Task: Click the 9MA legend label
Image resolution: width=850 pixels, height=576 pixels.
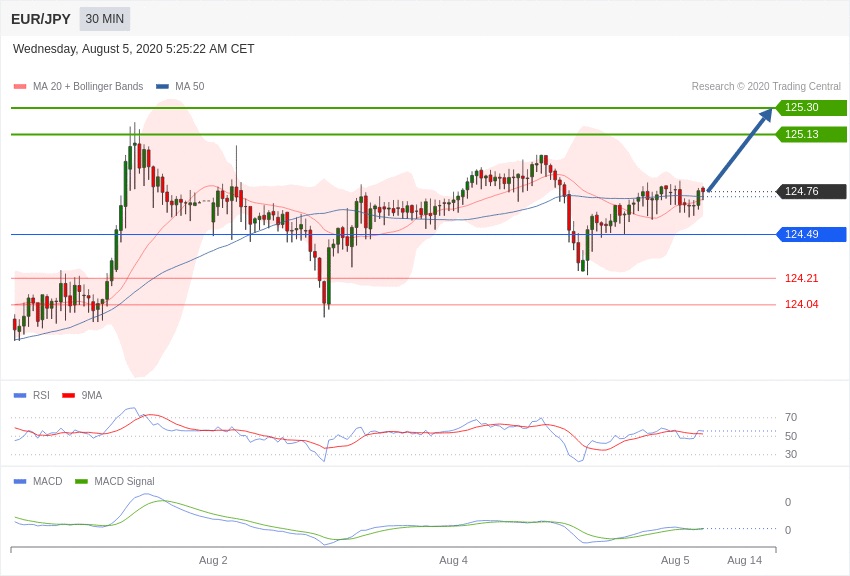Action: point(92,396)
